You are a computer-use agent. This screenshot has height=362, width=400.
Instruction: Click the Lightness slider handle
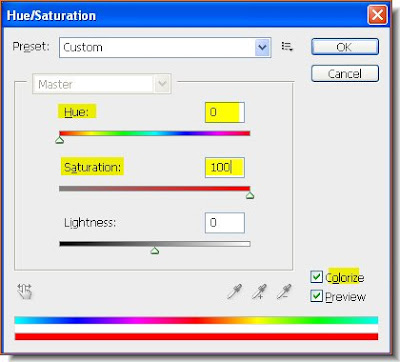click(x=154, y=250)
